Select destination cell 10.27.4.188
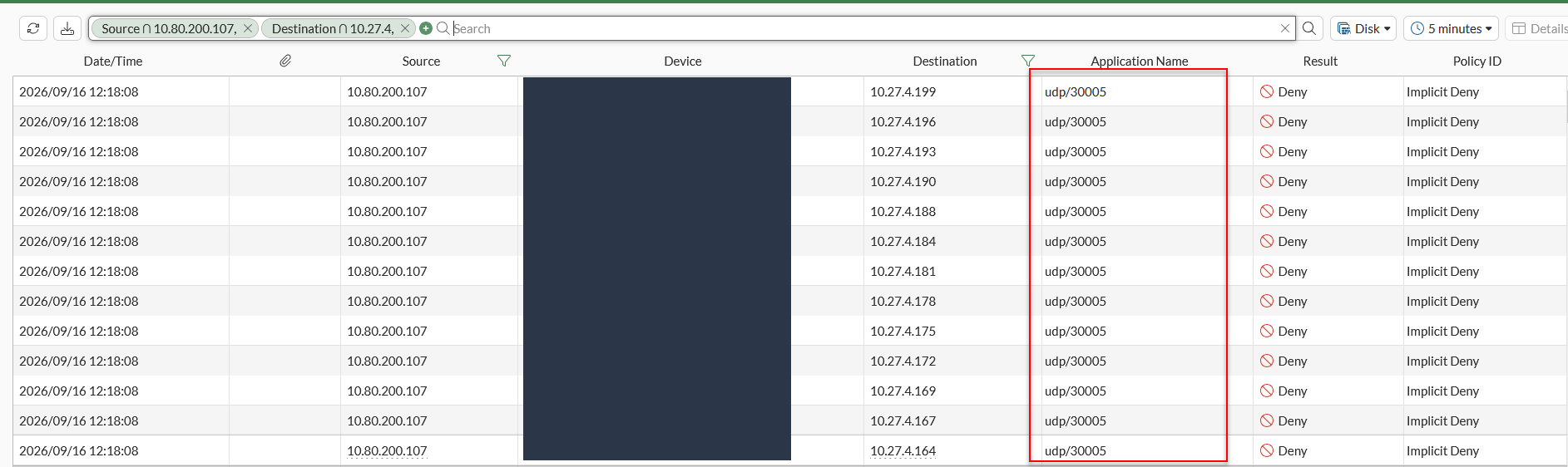The height and width of the screenshot is (467, 1568). pyautogui.click(x=903, y=211)
